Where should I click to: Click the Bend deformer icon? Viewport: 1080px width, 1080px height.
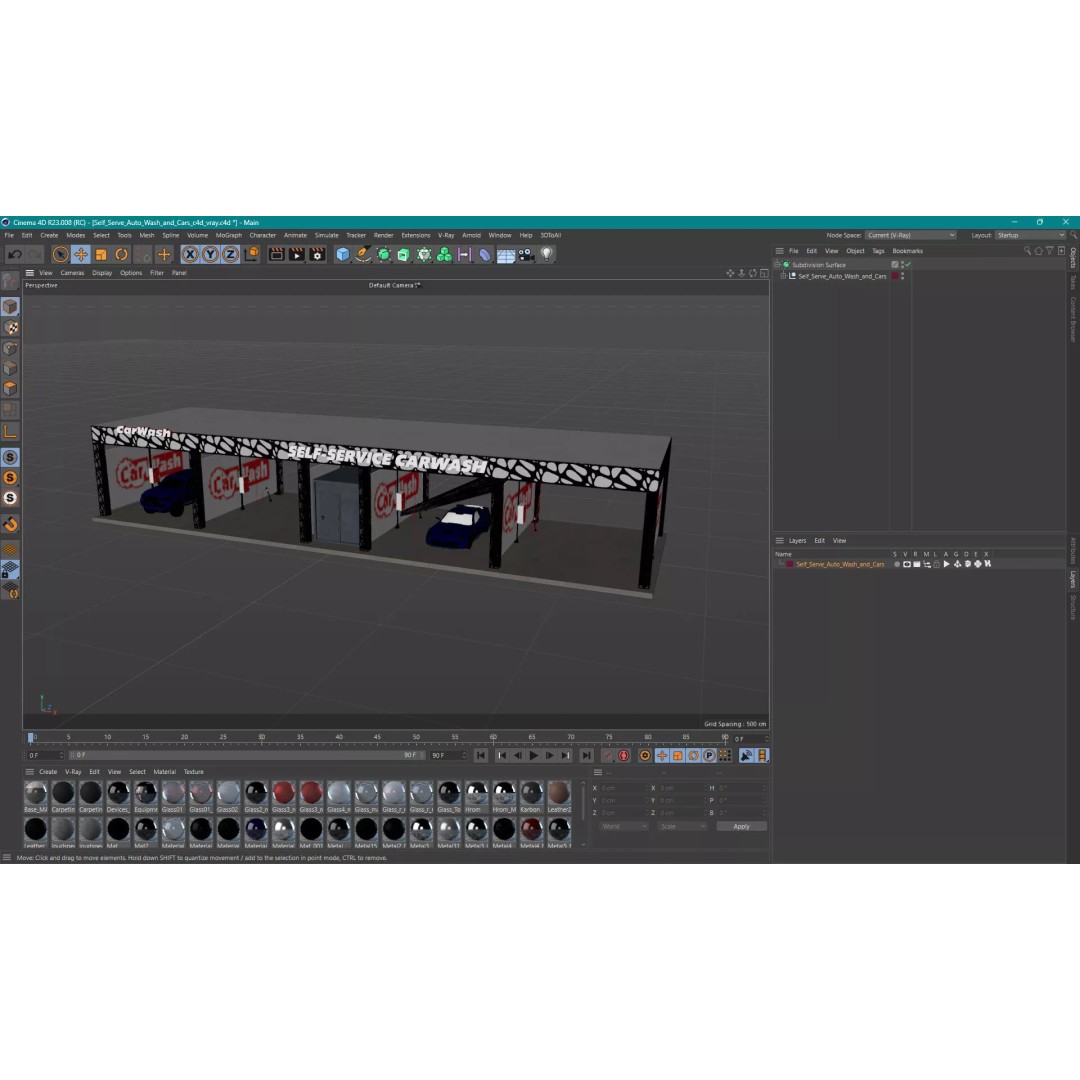485,255
